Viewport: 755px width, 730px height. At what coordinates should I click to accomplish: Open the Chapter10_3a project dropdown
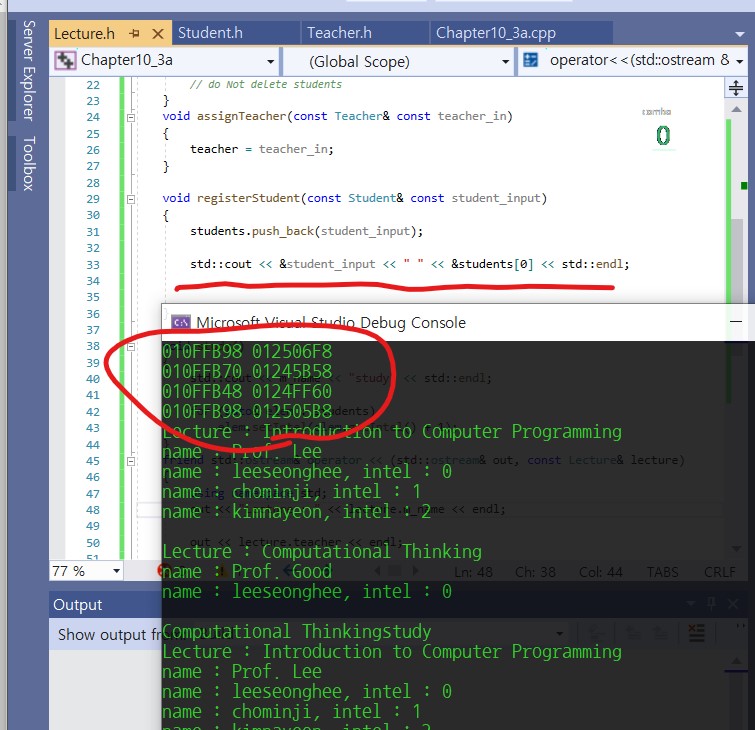coord(267,62)
